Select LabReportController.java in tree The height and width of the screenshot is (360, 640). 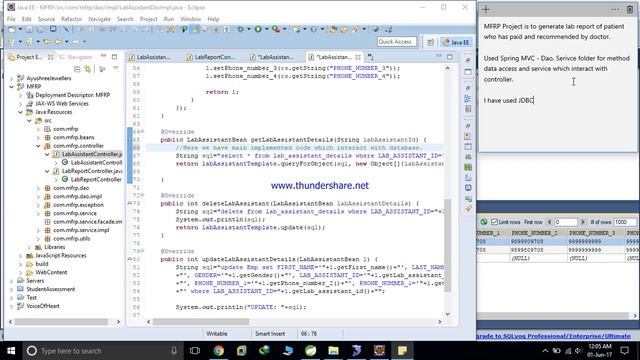[x=92, y=171]
